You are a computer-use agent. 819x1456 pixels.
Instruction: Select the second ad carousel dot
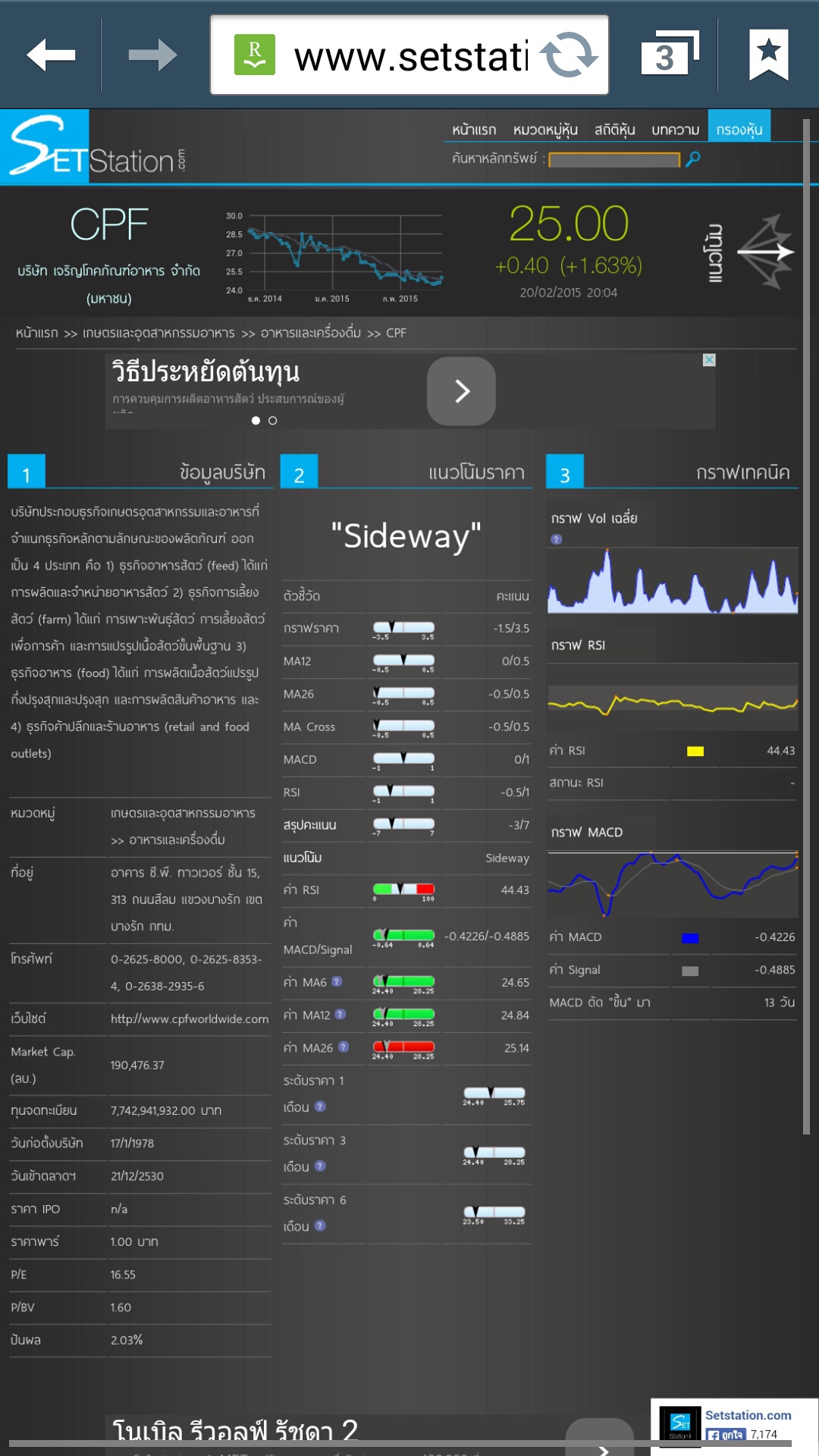coord(273,420)
